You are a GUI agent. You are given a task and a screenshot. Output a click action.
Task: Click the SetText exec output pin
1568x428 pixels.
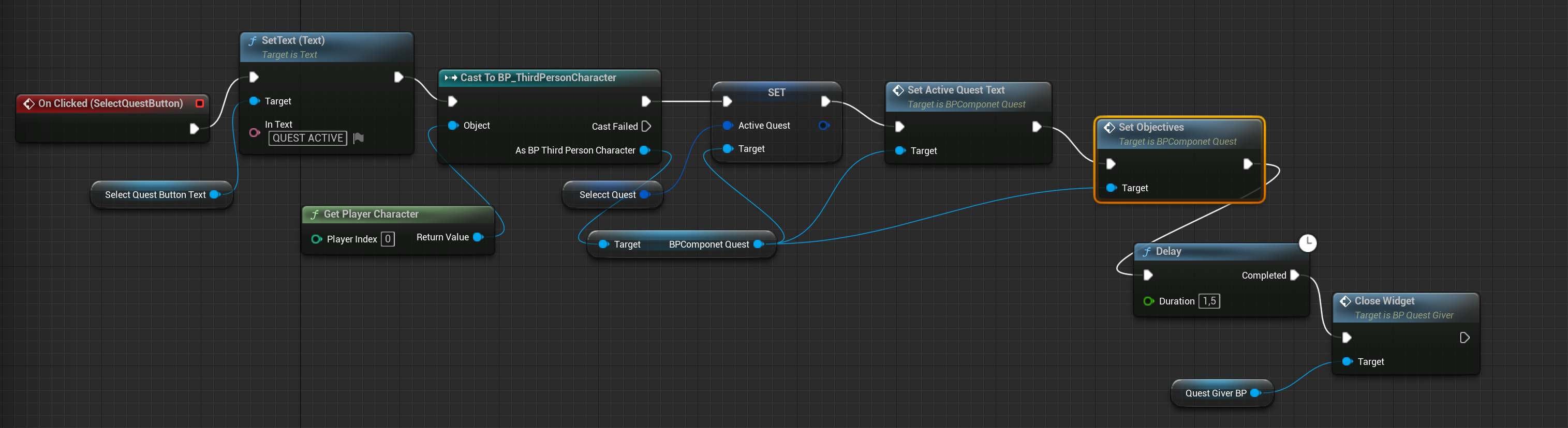pyautogui.click(x=398, y=77)
